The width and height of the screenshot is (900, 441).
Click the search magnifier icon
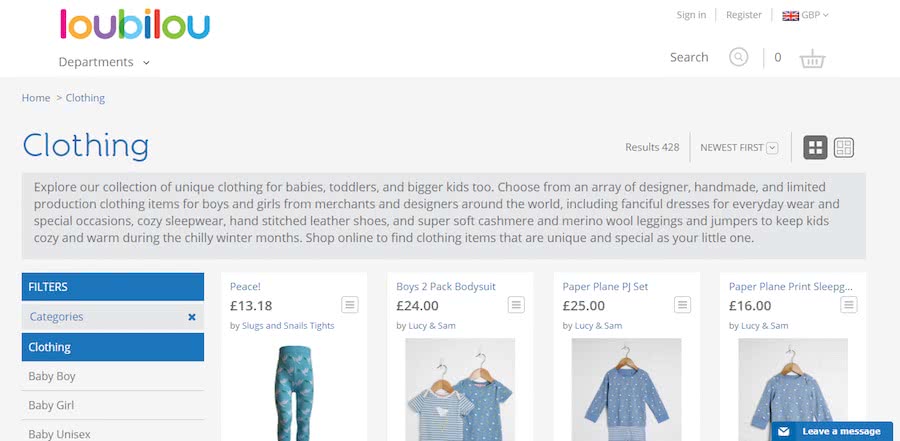coord(739,57)
